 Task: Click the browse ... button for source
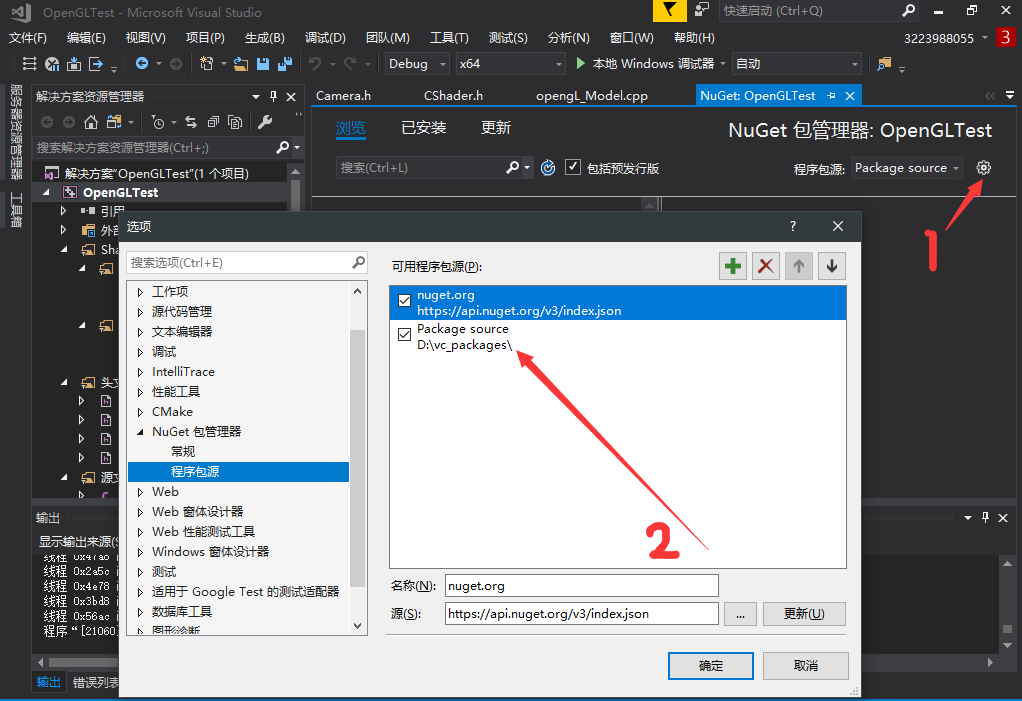pos(740,614)
